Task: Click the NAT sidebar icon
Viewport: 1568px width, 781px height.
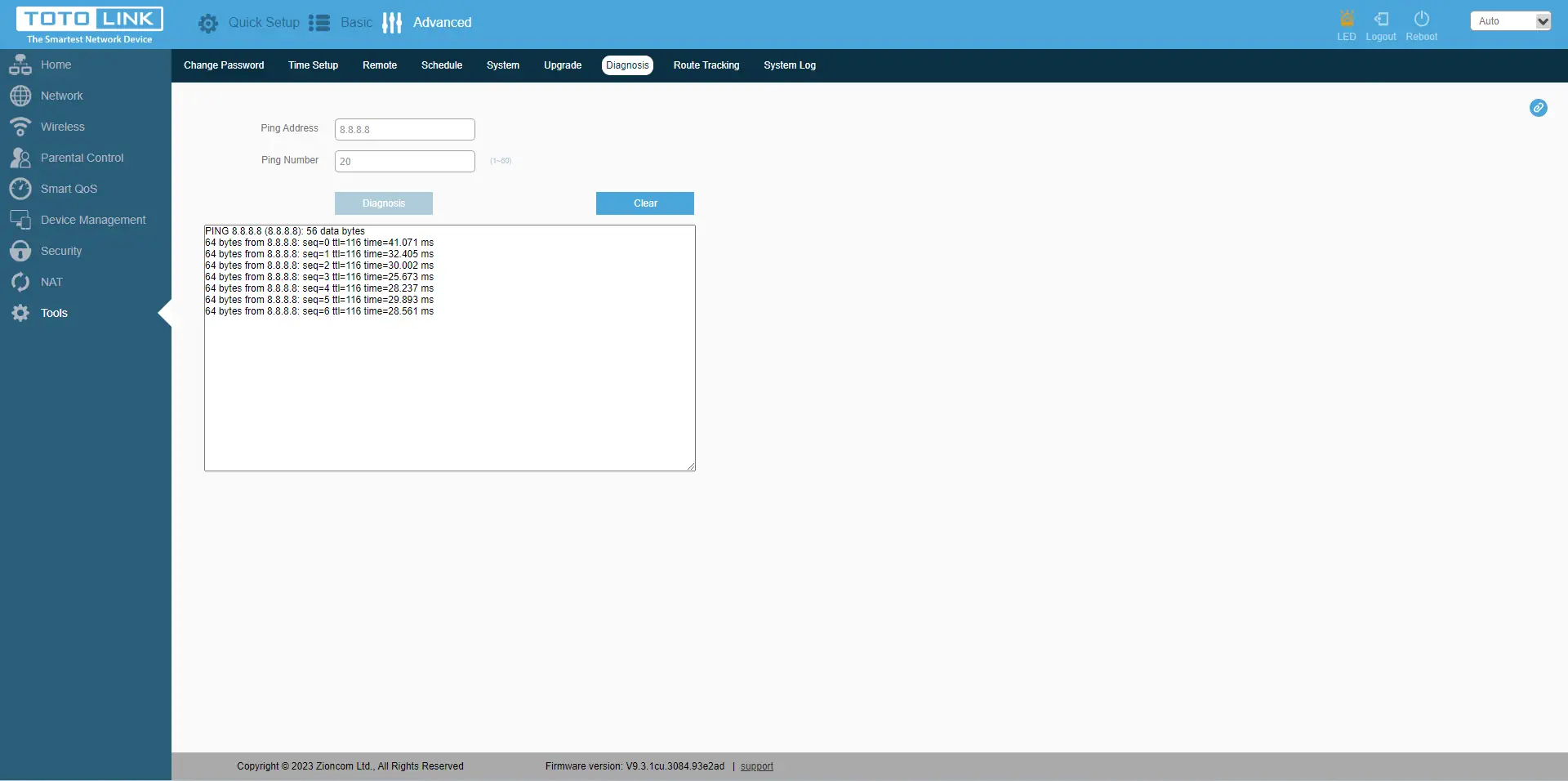Action: [x=20, y=282]
